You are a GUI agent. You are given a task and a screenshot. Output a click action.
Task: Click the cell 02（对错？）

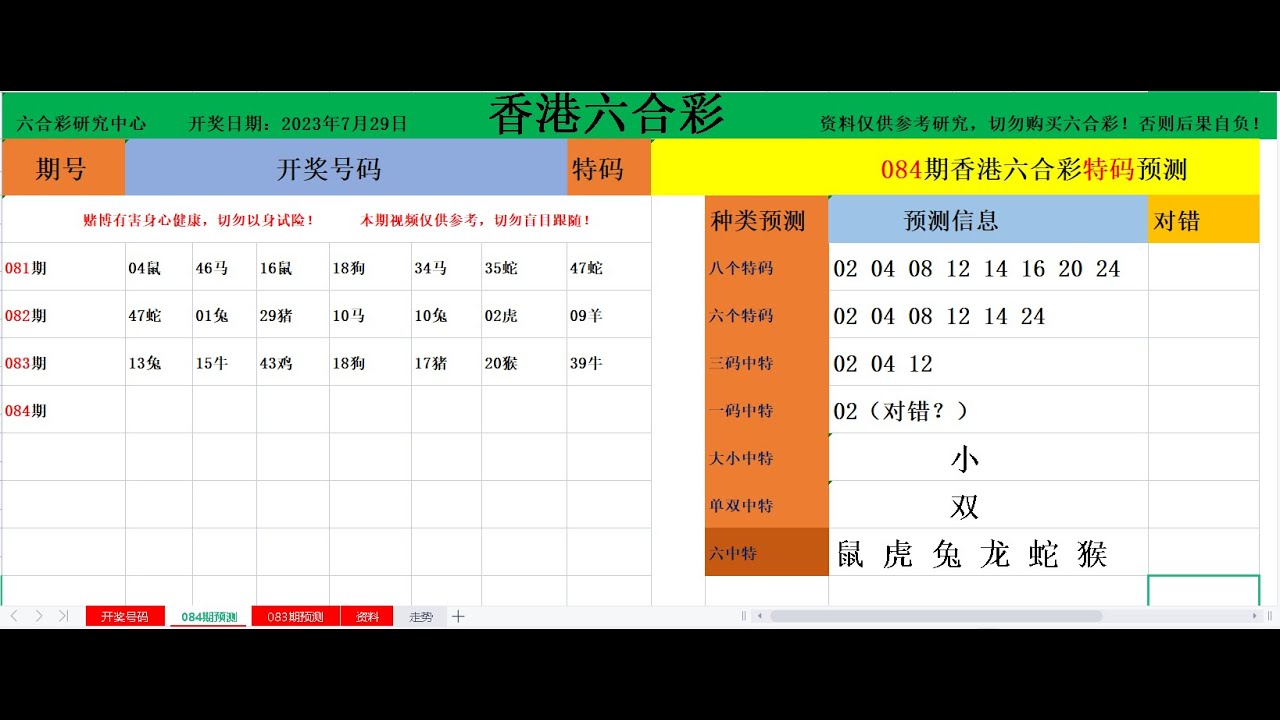[x=988, y=410]
